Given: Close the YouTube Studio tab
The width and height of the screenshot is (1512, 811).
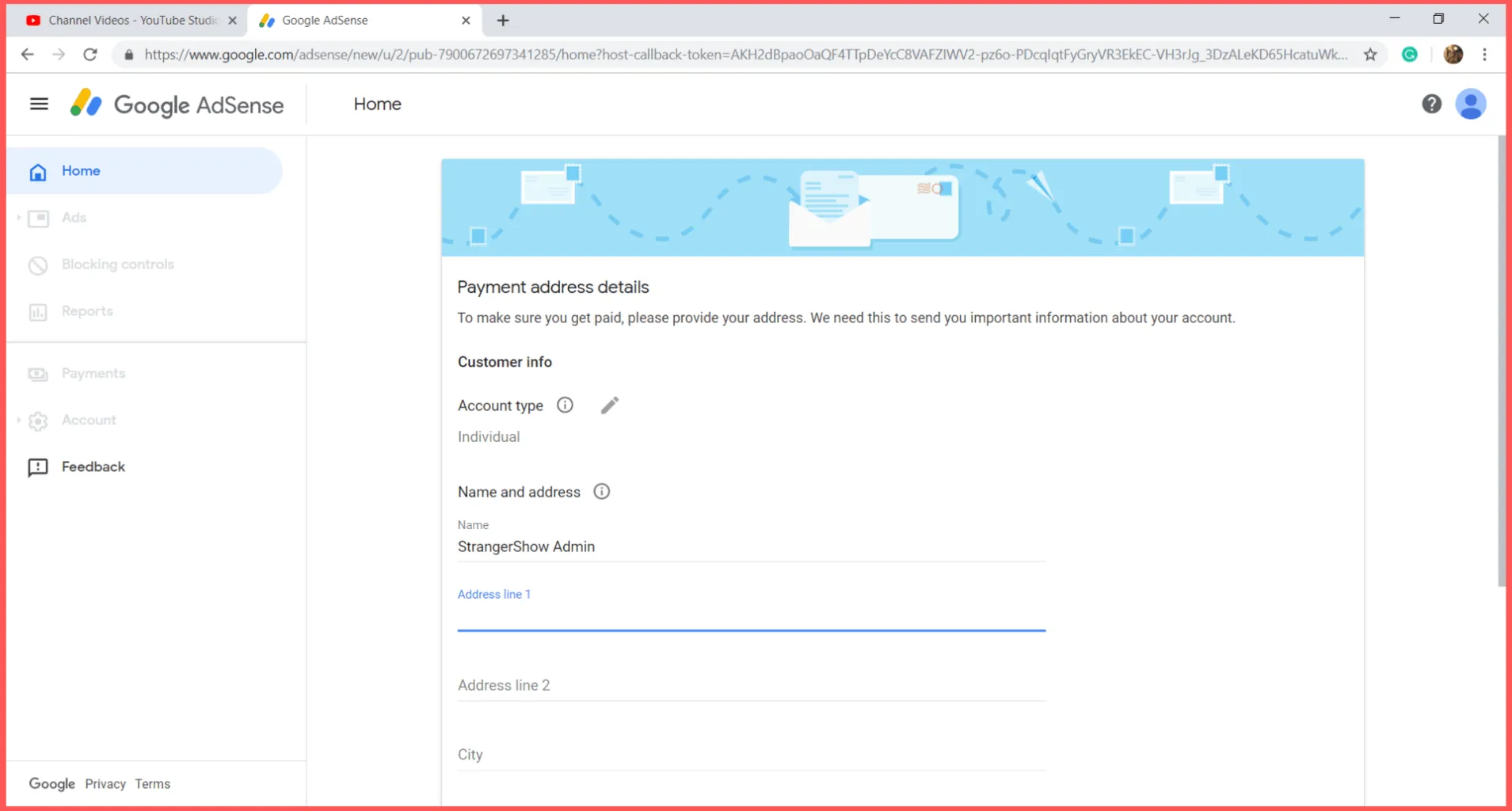Looking at the screenshot, I should coord(232,21).
